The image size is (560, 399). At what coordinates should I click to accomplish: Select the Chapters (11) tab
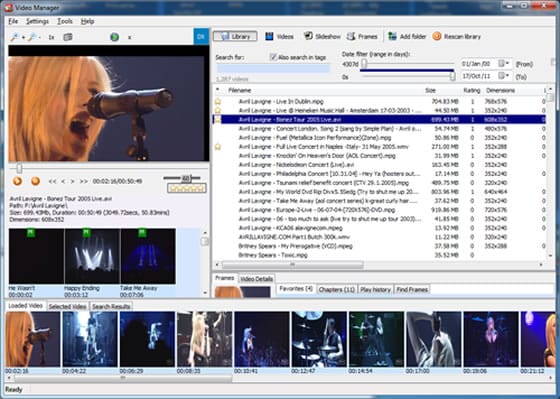pos(336,289)
